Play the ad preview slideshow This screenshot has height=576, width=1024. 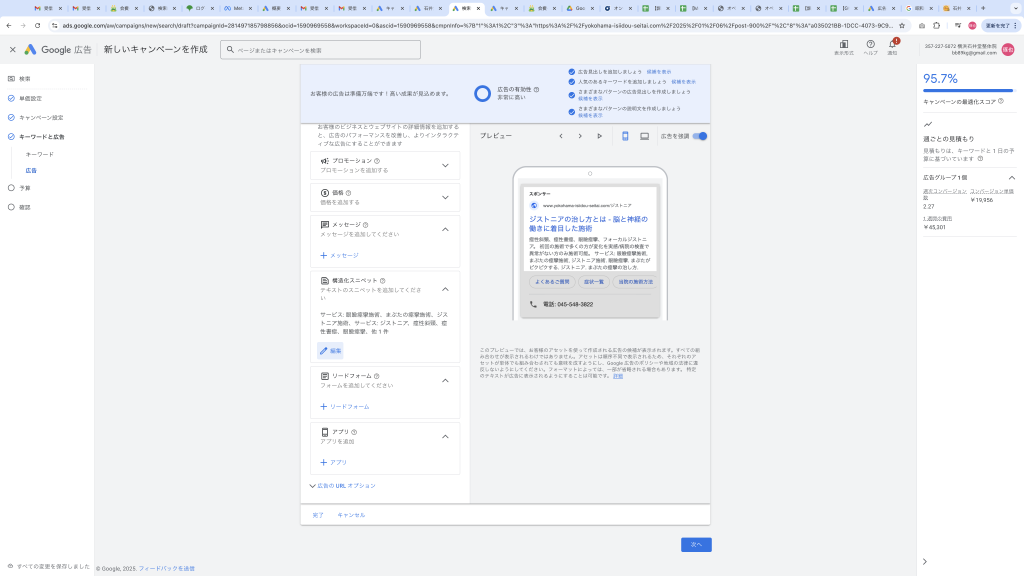600,136
